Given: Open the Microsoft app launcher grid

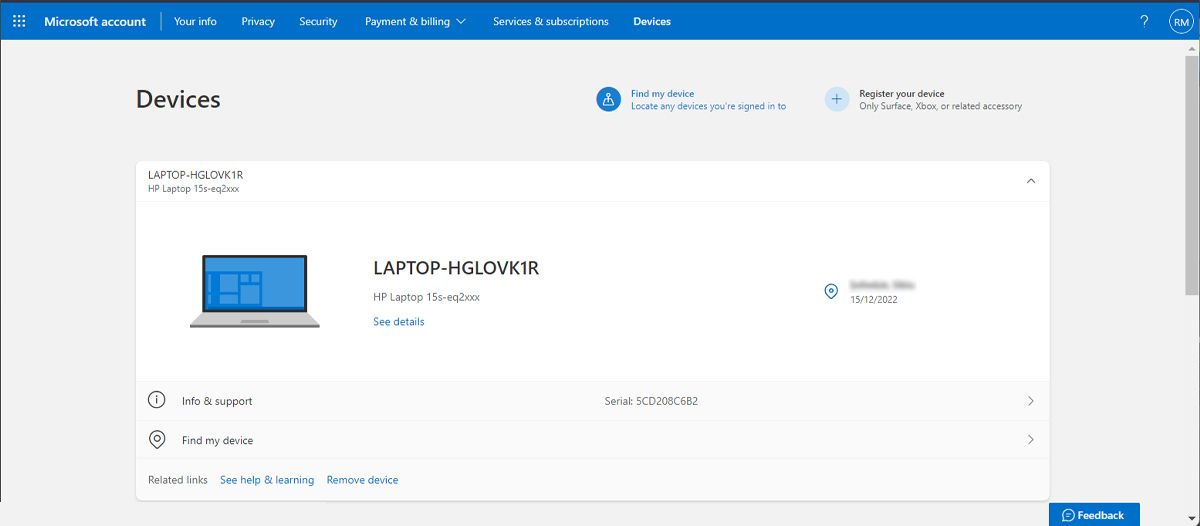Looking at the screenshot, I should pos(19,21).
